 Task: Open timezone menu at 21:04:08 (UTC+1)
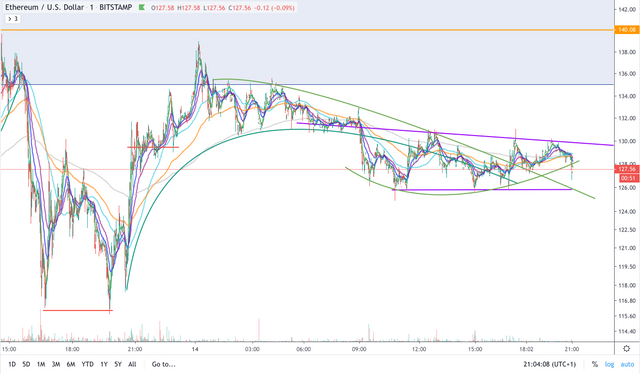tap(549, 364)
